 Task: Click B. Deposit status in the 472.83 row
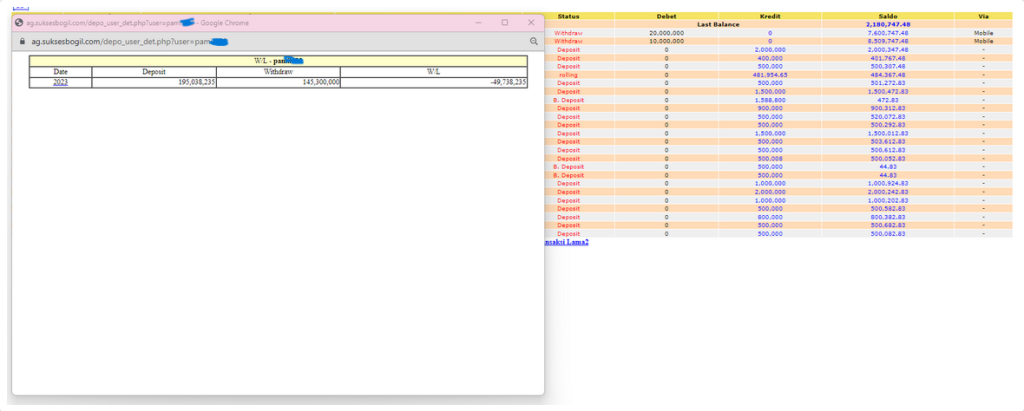pyautogui.click(x=568, y=100)
